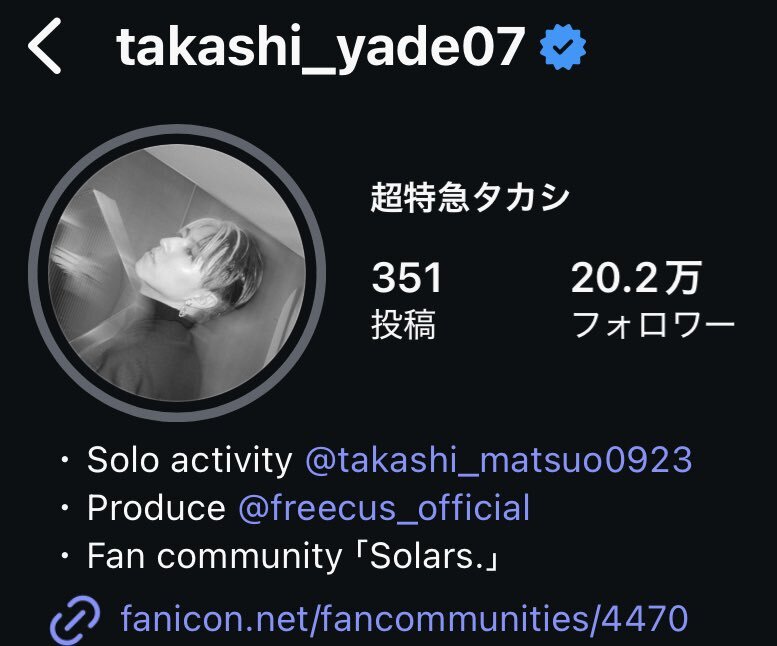Viewport: 777px width, 646px height.
Task: Tap the Solo activity bio text
Action: point(190,460)
